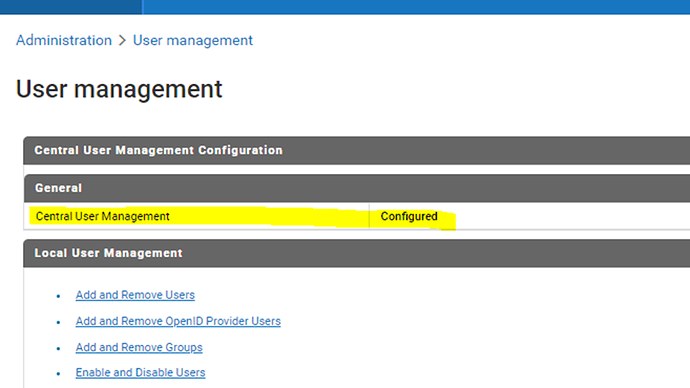This screenshot has height=388, width=690.
Task: Click bullet beside Add and Remove Users
Action: point(59,296)
